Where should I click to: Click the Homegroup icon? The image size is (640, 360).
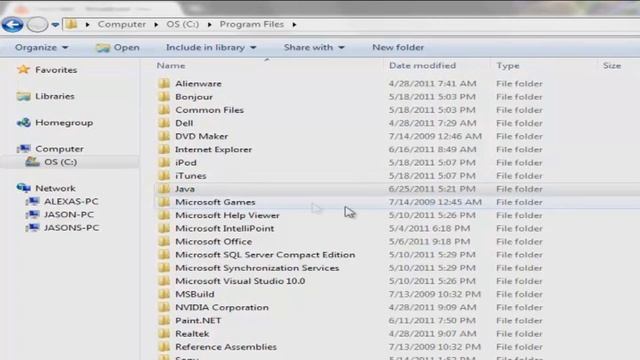point(24,122)
